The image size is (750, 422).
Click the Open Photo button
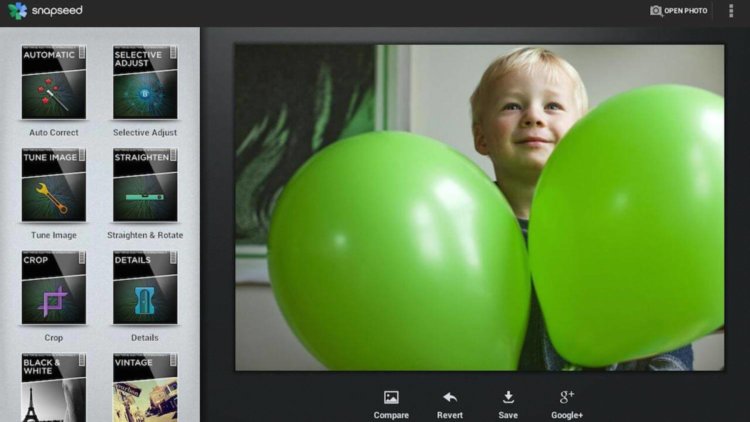679,11
